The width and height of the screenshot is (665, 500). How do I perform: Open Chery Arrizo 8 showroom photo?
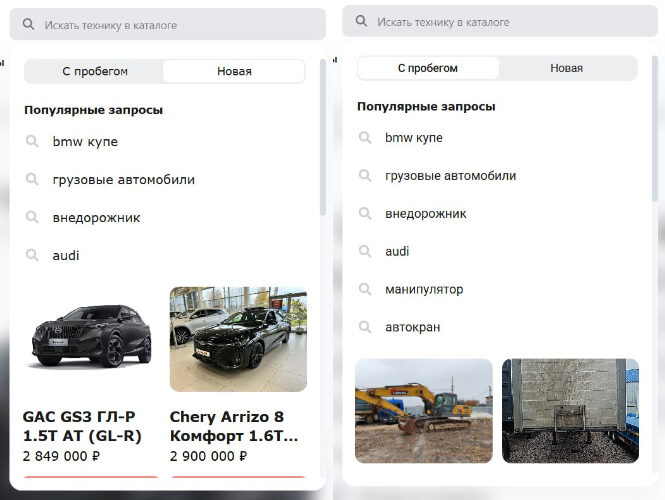pos(238,339)
